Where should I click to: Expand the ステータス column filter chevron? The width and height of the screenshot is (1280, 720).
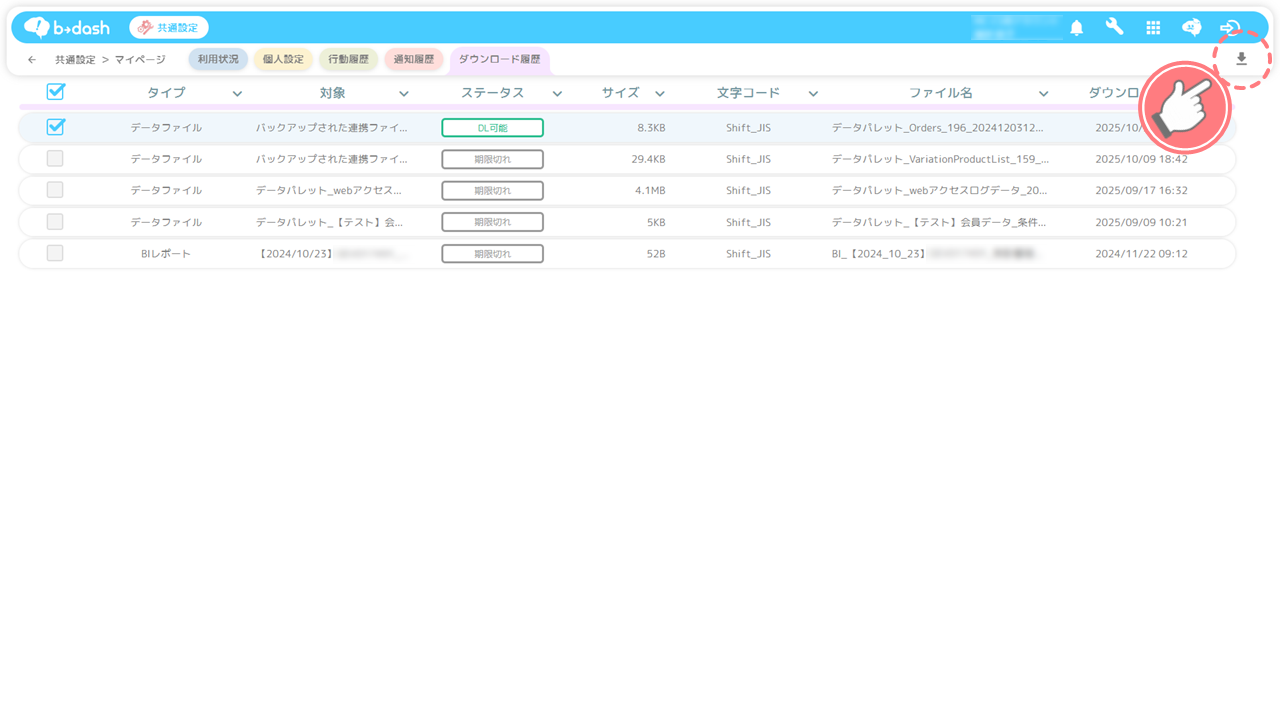(x=557, y=94)
